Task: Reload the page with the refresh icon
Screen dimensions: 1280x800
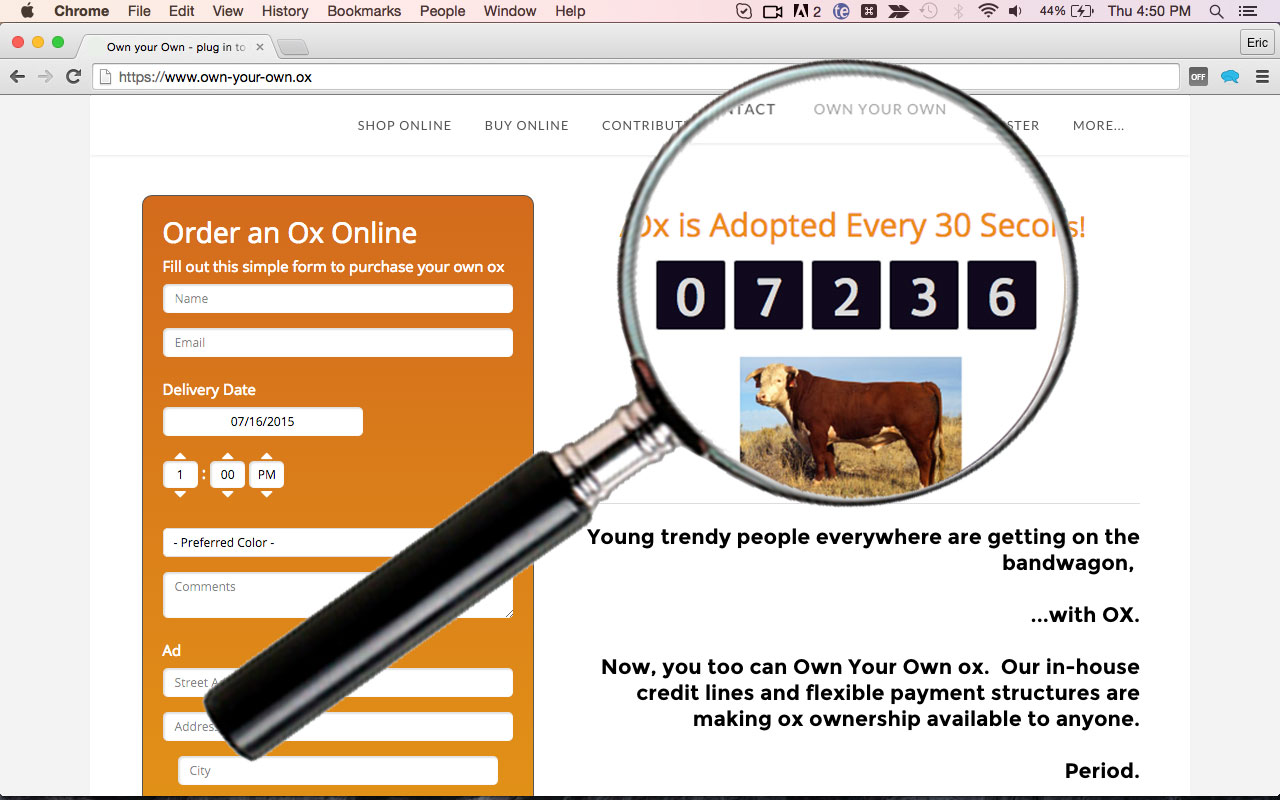Action: coord(73,77)
